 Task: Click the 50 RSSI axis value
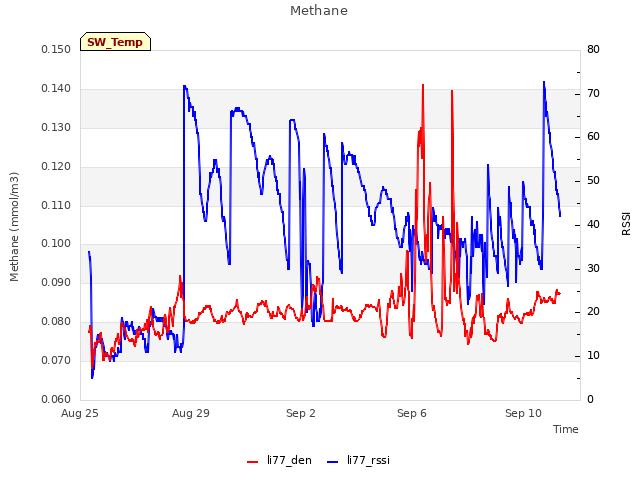point(593,181)
